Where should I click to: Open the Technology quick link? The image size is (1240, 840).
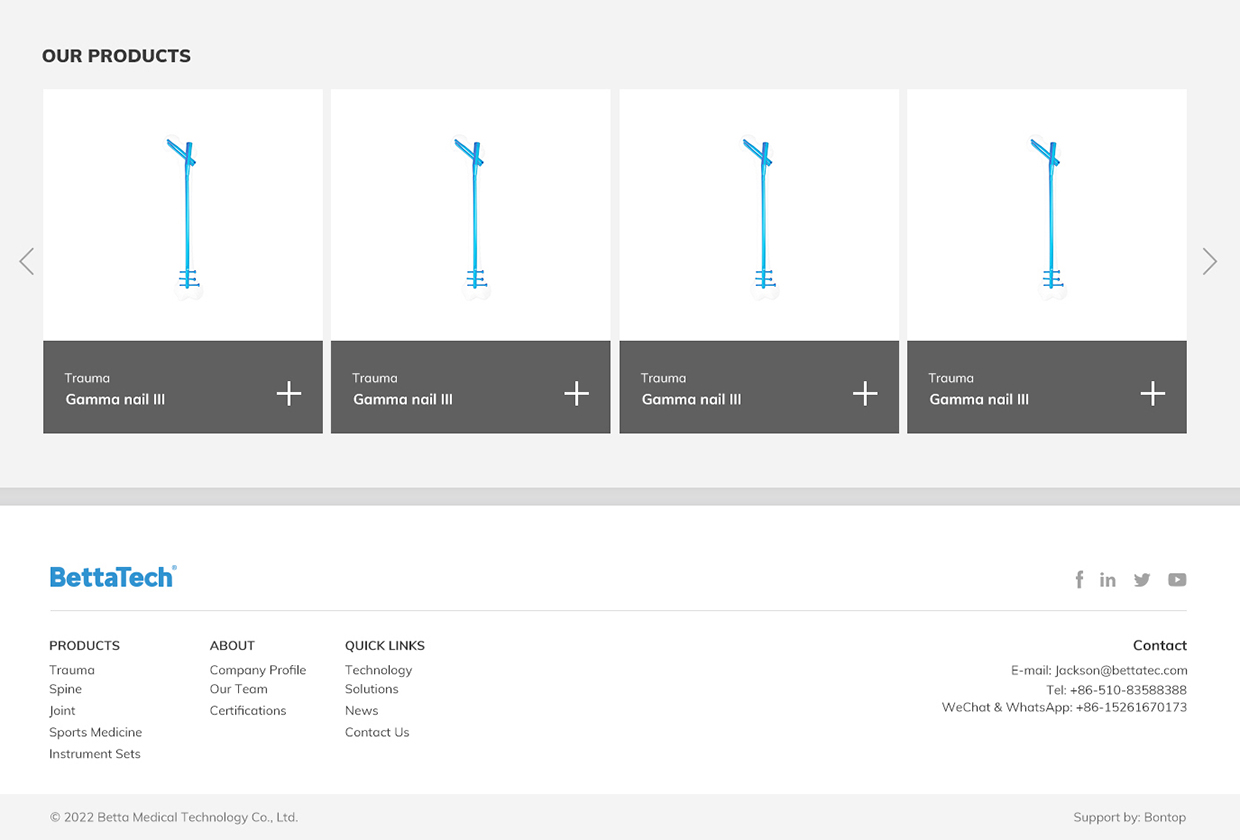[378, 670]
